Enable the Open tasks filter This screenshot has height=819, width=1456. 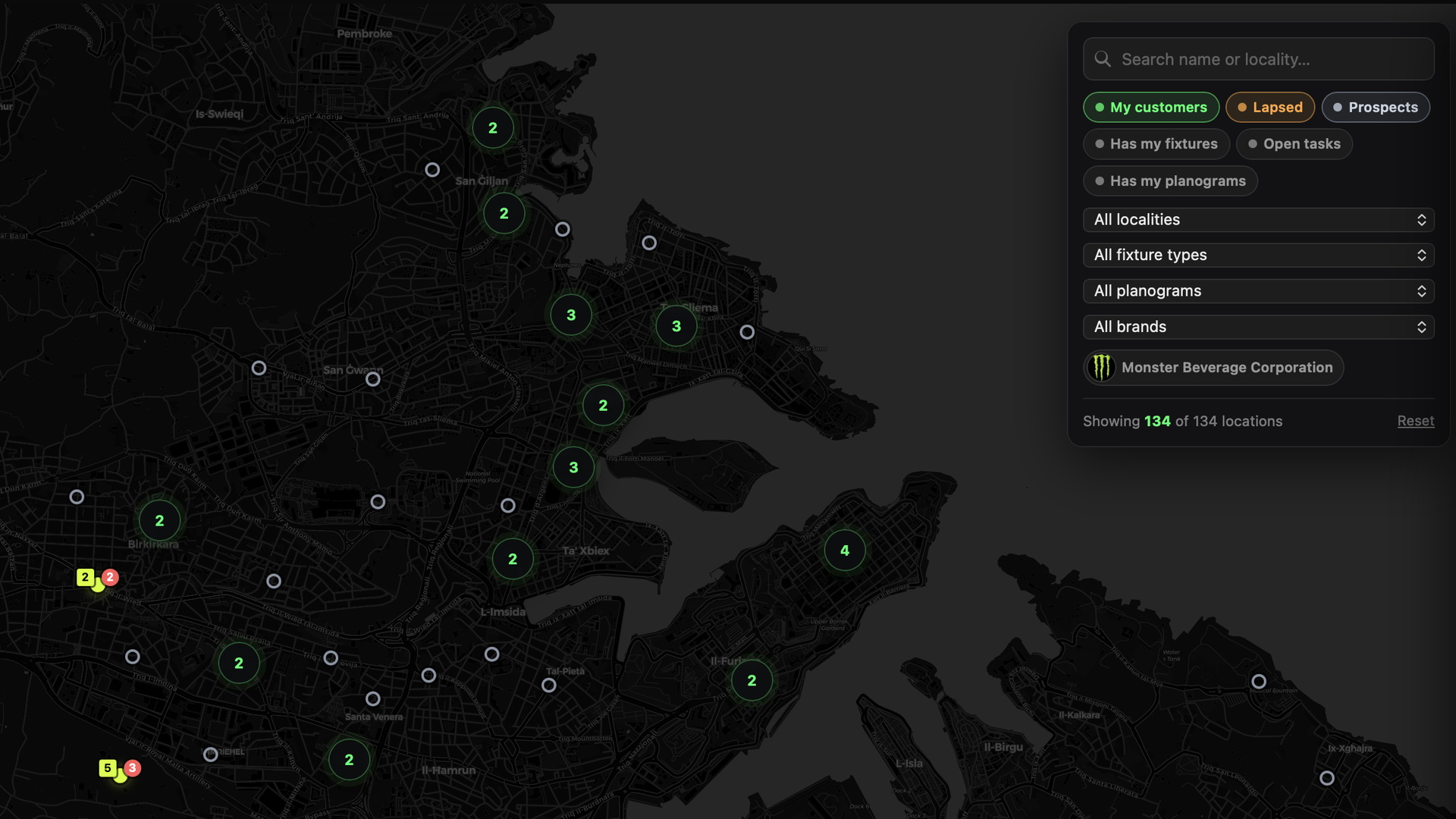tap(1294, 144)
